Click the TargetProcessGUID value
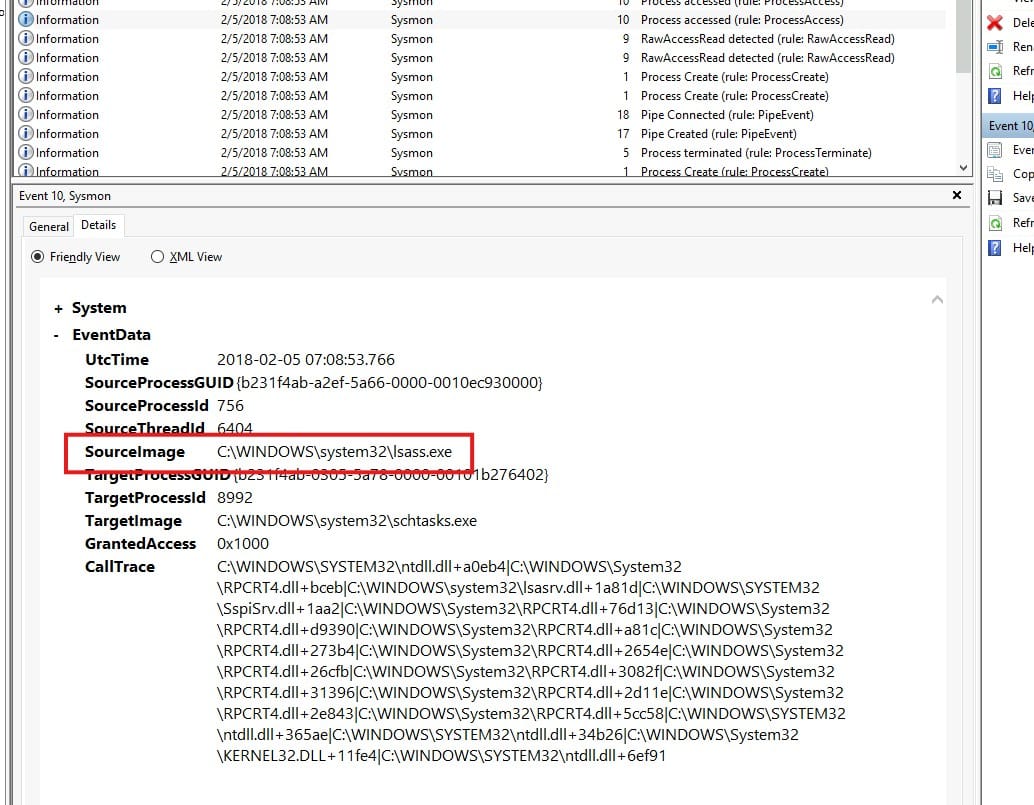 click(391, 475)
